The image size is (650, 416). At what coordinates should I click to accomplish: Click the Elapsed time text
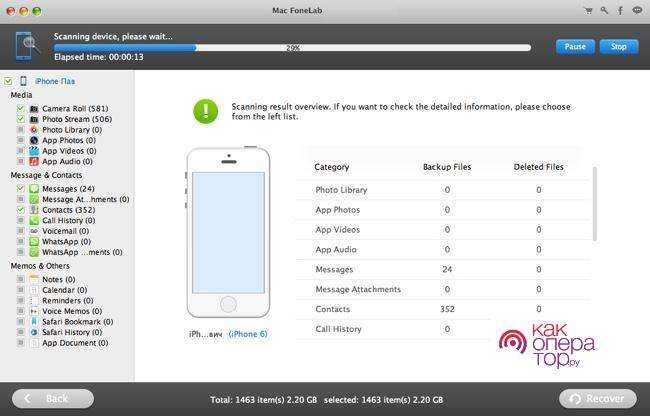coord(99,57)
